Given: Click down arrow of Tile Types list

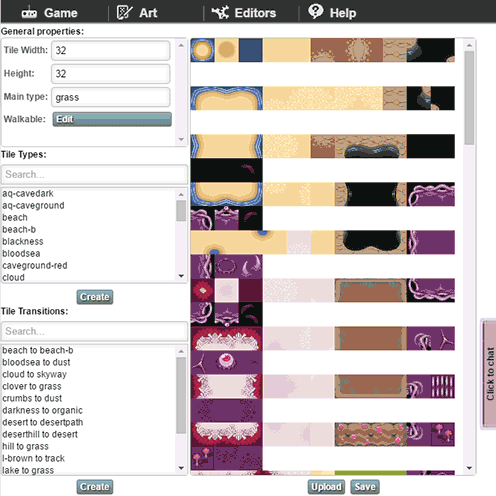Looking at the screenshot, I should click(181, 276).
